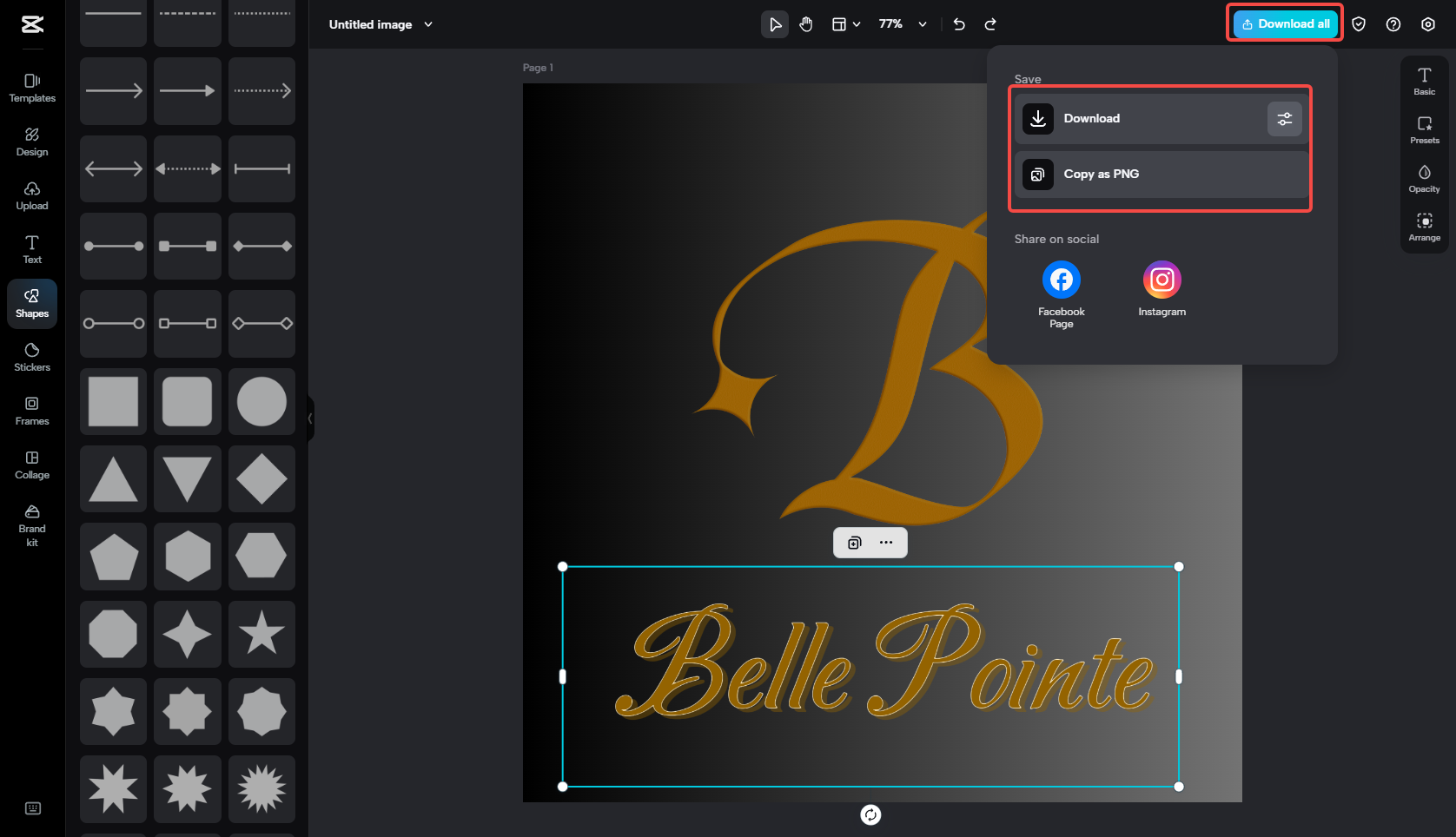Image resolution: width=1456 pixels, height=837 pixels.
Task: Open the Stickers panel
Action: 31,357
